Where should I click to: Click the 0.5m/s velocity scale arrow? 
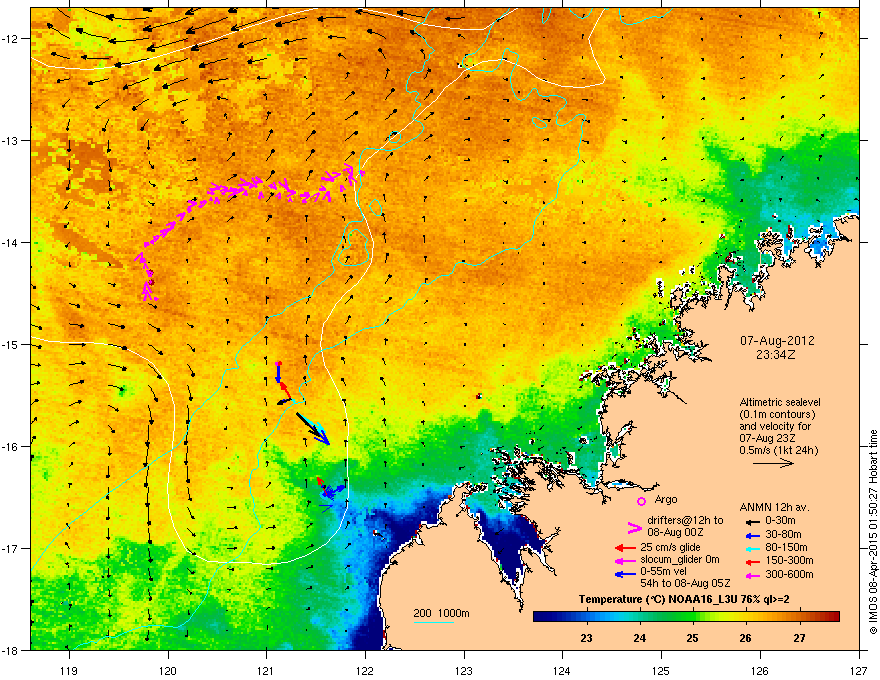tap(773, 463)
